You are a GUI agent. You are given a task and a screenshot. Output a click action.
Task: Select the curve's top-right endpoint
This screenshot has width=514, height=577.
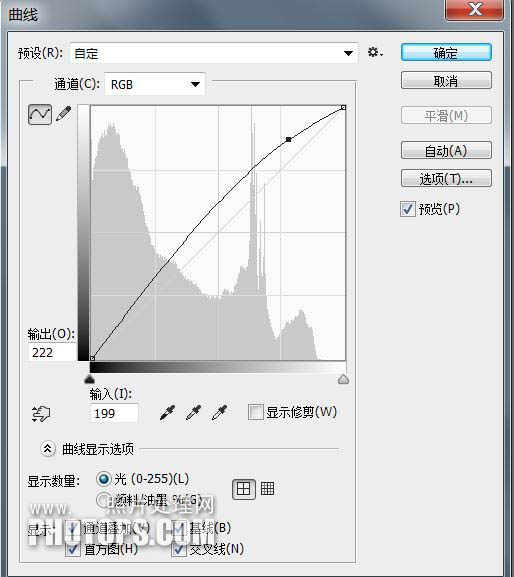tap(343, 107)
